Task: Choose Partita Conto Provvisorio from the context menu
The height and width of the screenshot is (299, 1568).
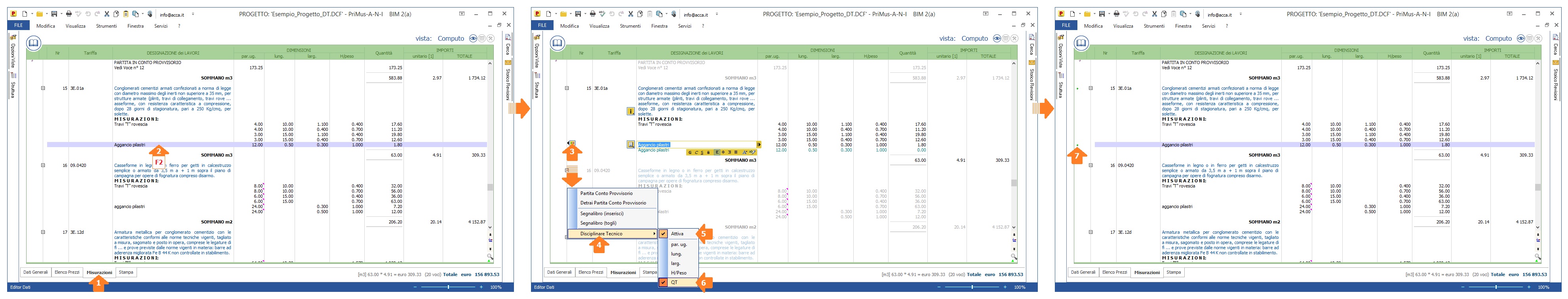Action: tap(606, 193)
